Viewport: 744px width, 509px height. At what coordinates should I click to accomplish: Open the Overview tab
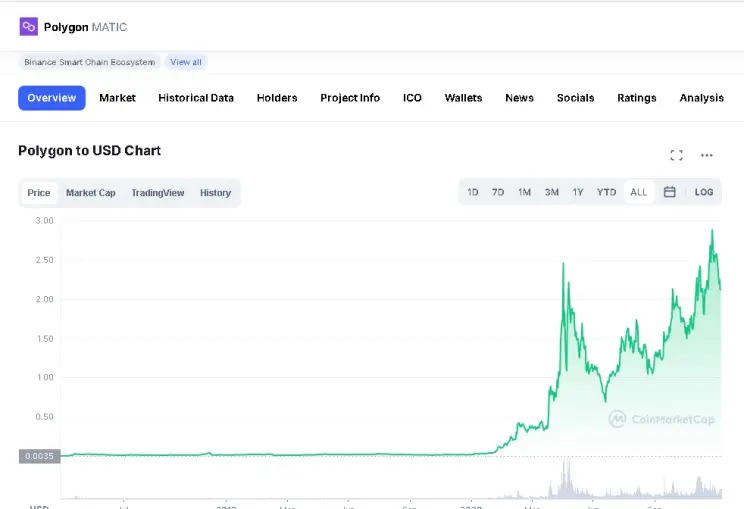[x=52, y=98]
